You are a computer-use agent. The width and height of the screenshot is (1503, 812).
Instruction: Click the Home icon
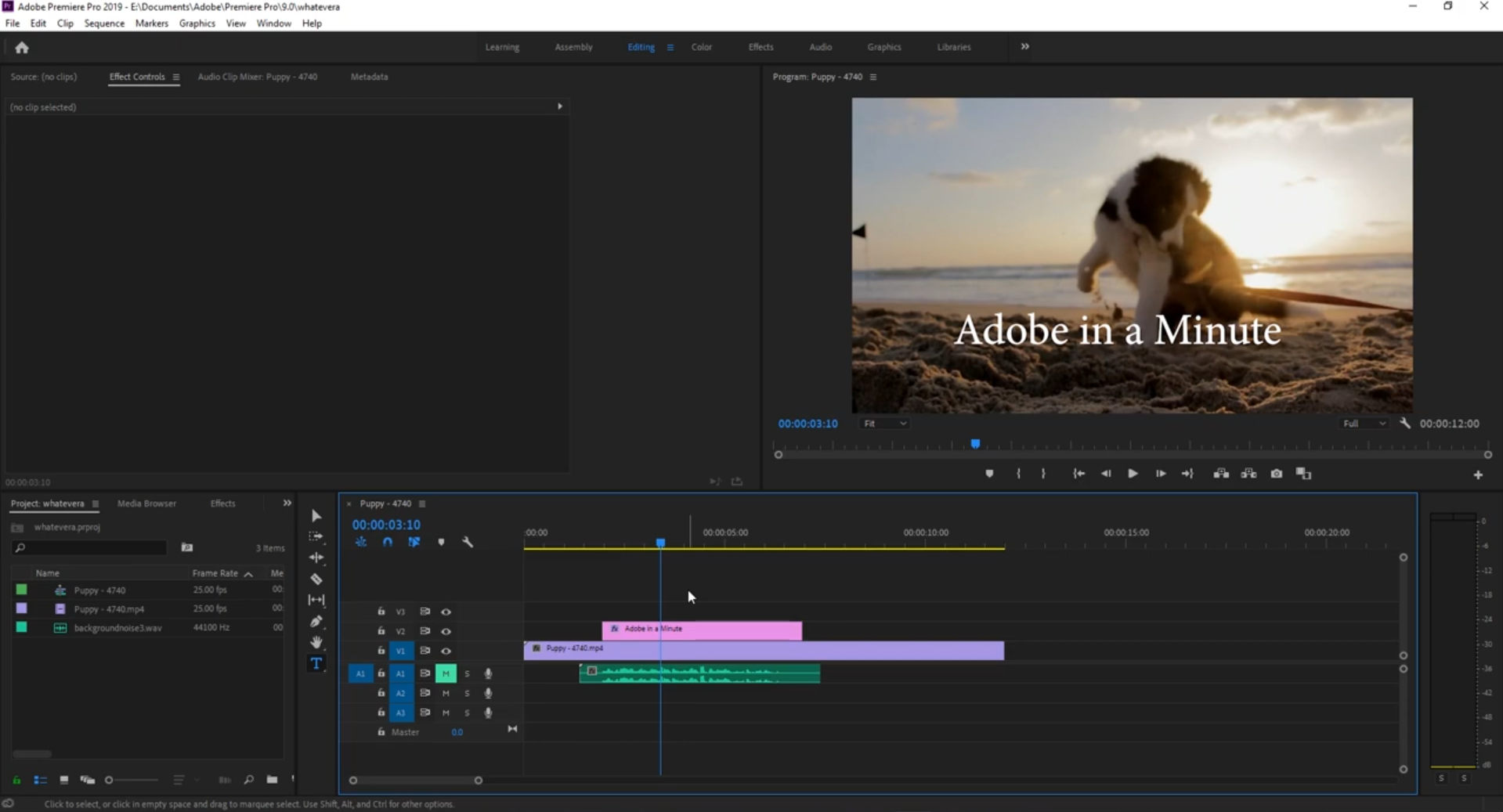22,48
